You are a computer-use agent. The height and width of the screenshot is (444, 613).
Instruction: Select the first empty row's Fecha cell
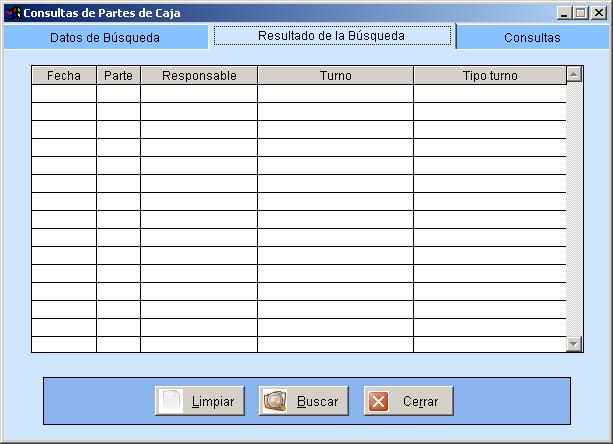coord(64,94)
